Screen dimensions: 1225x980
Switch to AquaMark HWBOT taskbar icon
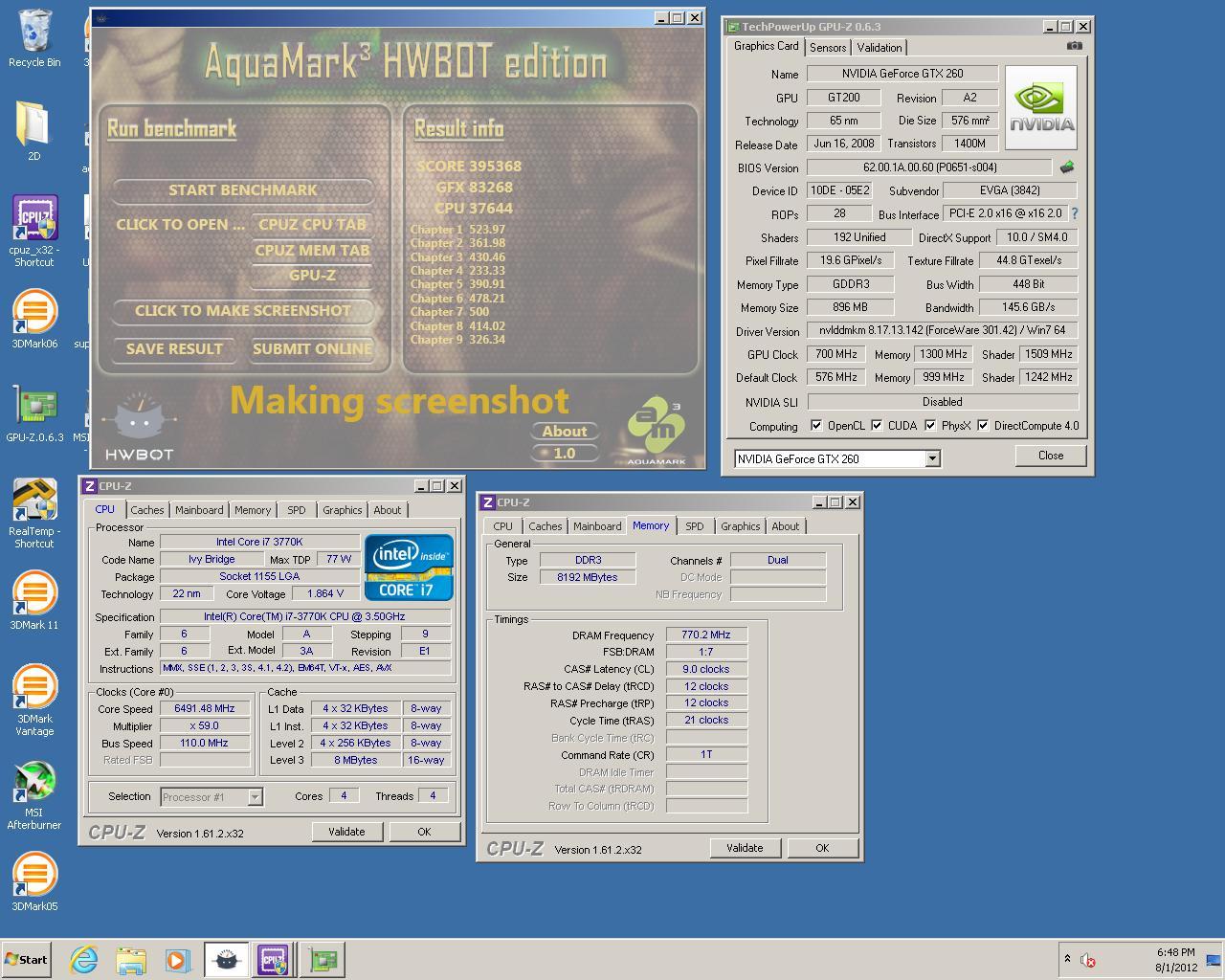click(x=226, y=959)
